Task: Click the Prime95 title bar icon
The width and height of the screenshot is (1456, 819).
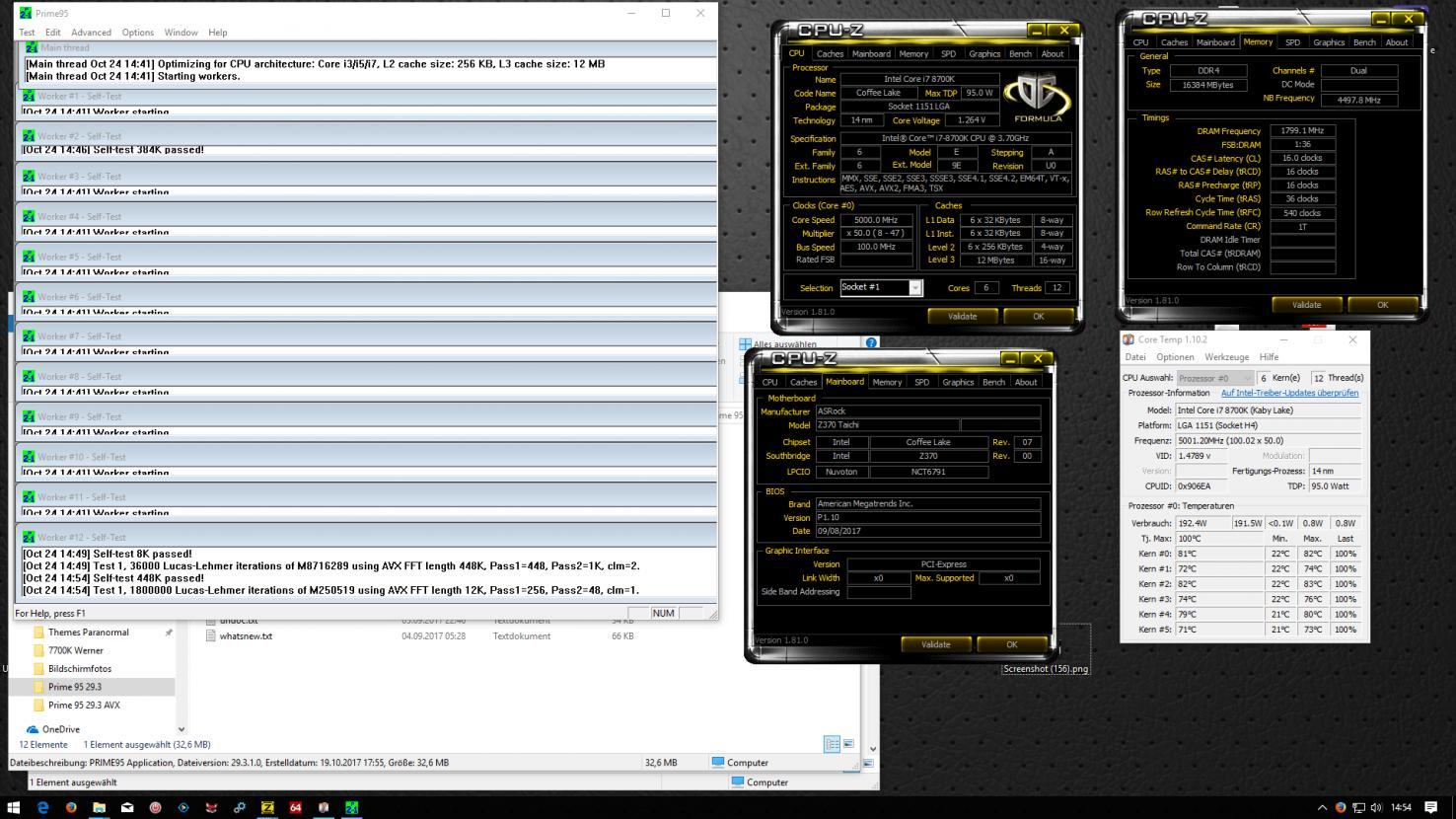Action: coord(25,13)
